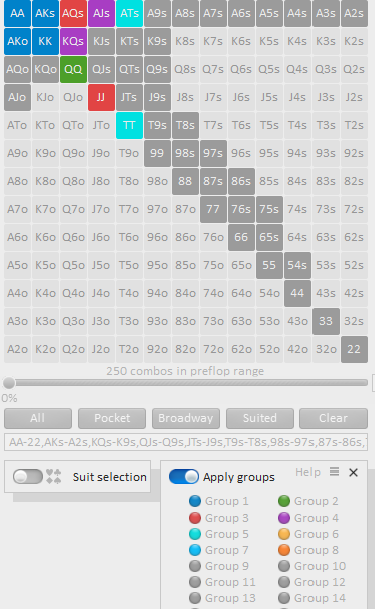Choose the cyan Group 5 dot

(195, 534)
